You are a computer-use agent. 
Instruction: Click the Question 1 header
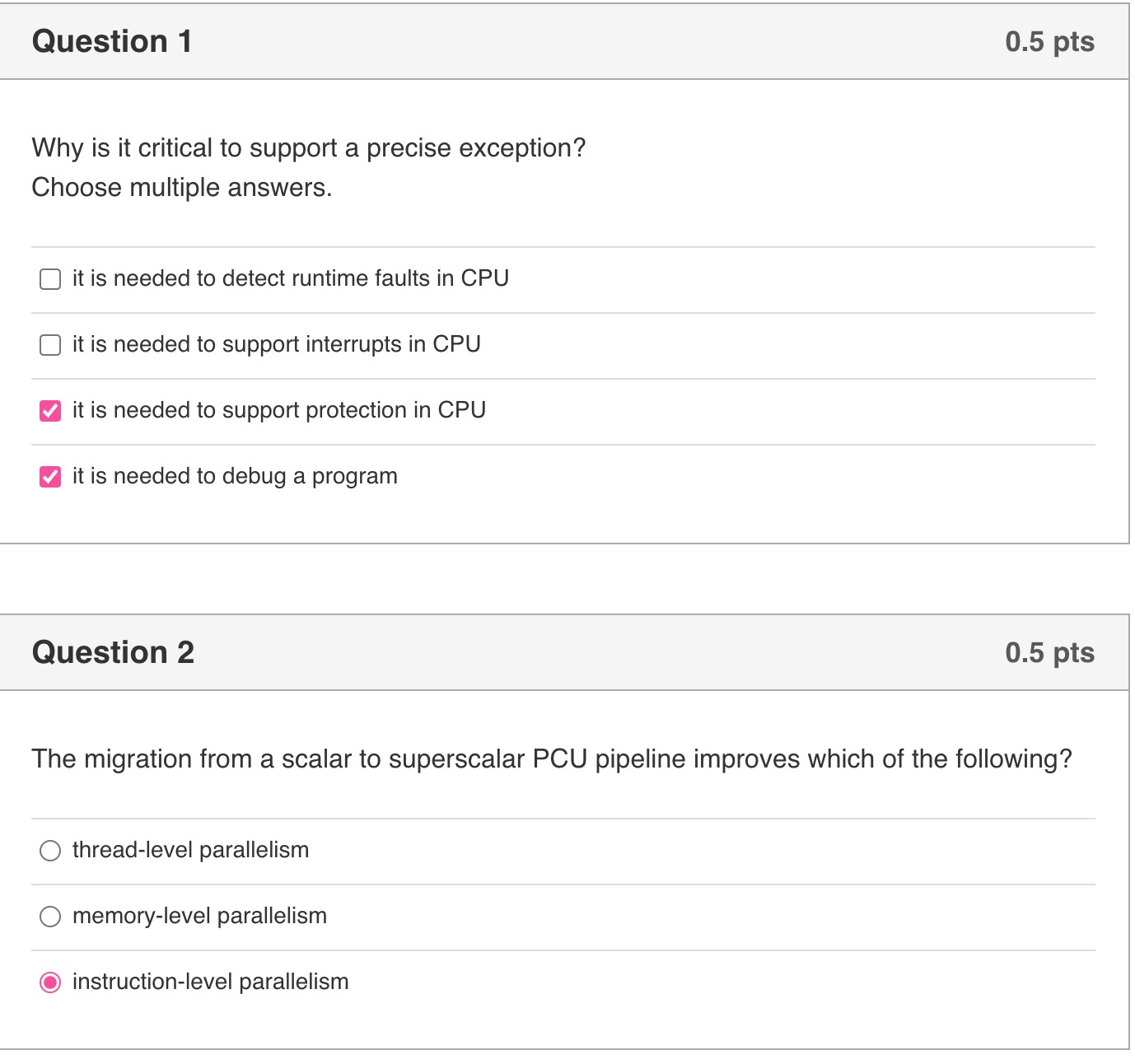pyautogui.click(x=111, y=40)
